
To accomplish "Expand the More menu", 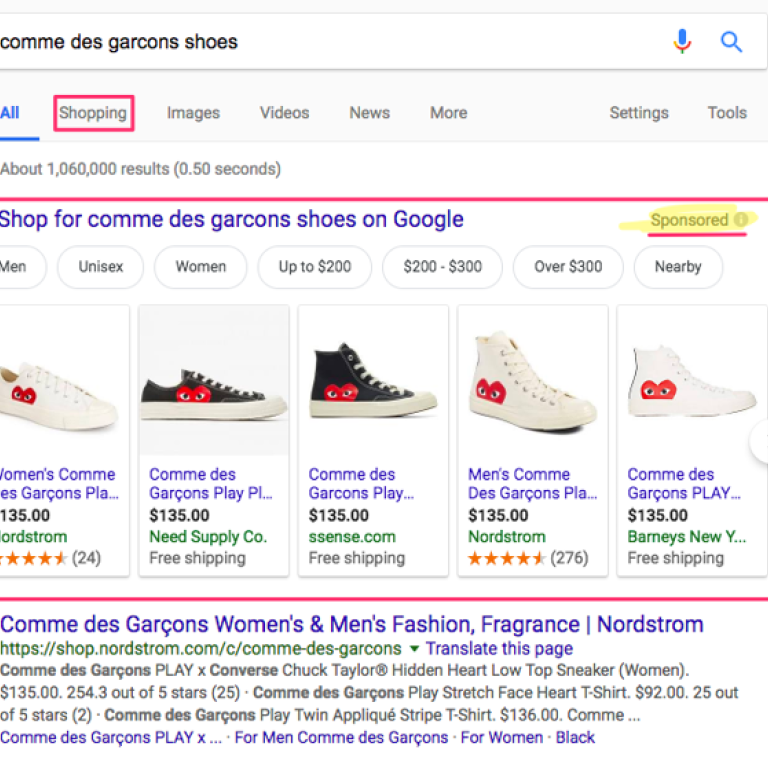I will (x=449, y=113).
